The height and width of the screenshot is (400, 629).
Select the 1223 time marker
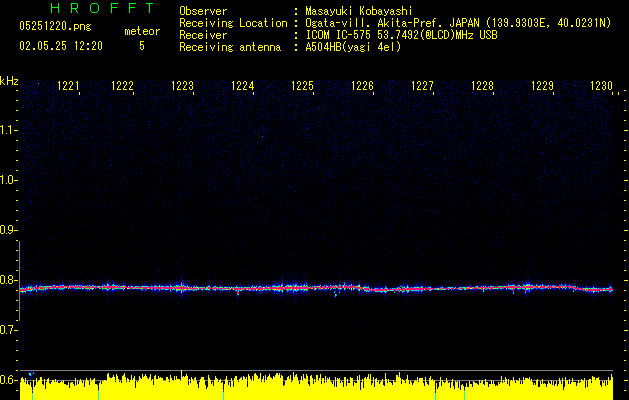click(x=182, y=87)
